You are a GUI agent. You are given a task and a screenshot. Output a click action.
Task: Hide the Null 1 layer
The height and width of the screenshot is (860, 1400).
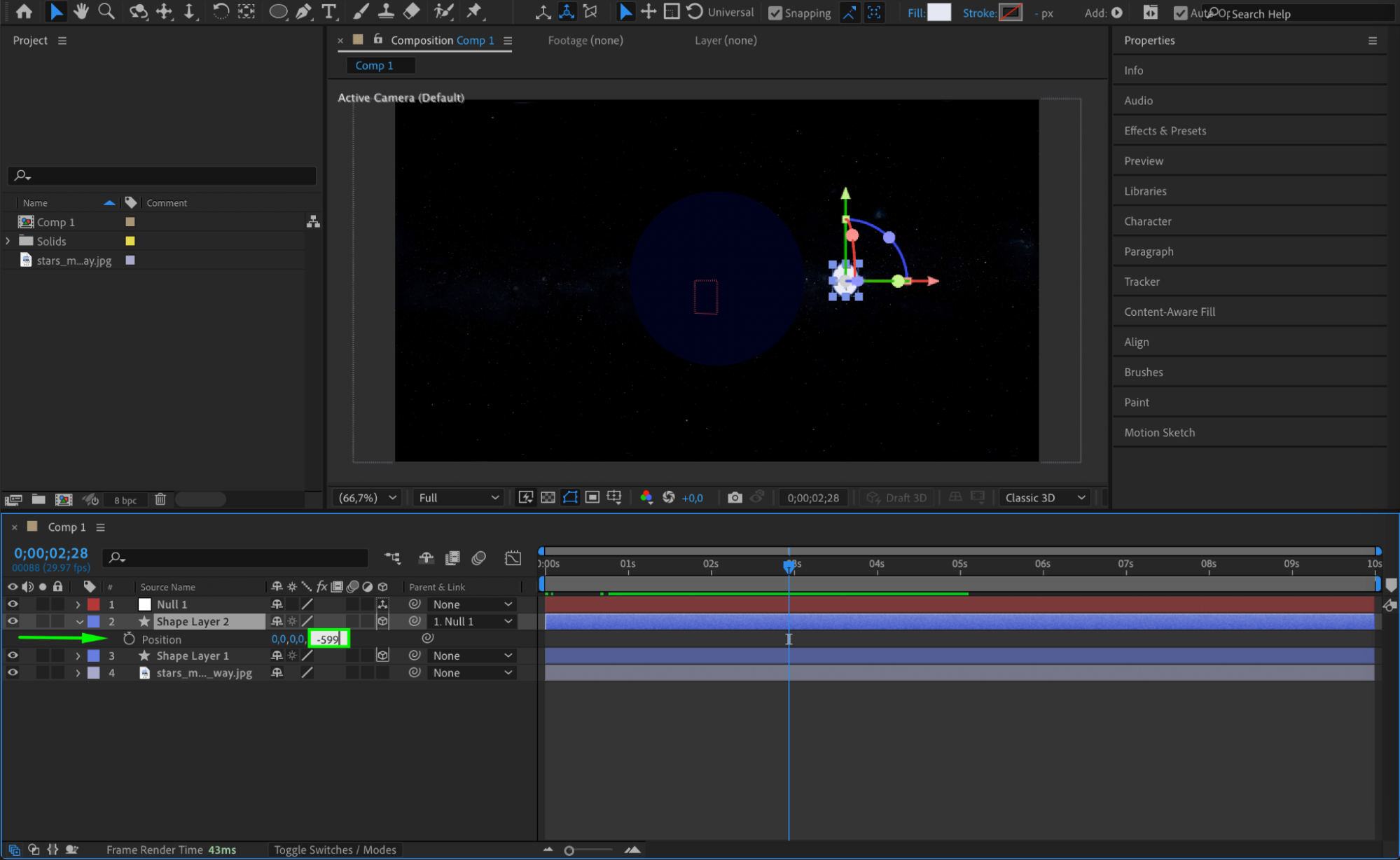[x=13, y=604]
